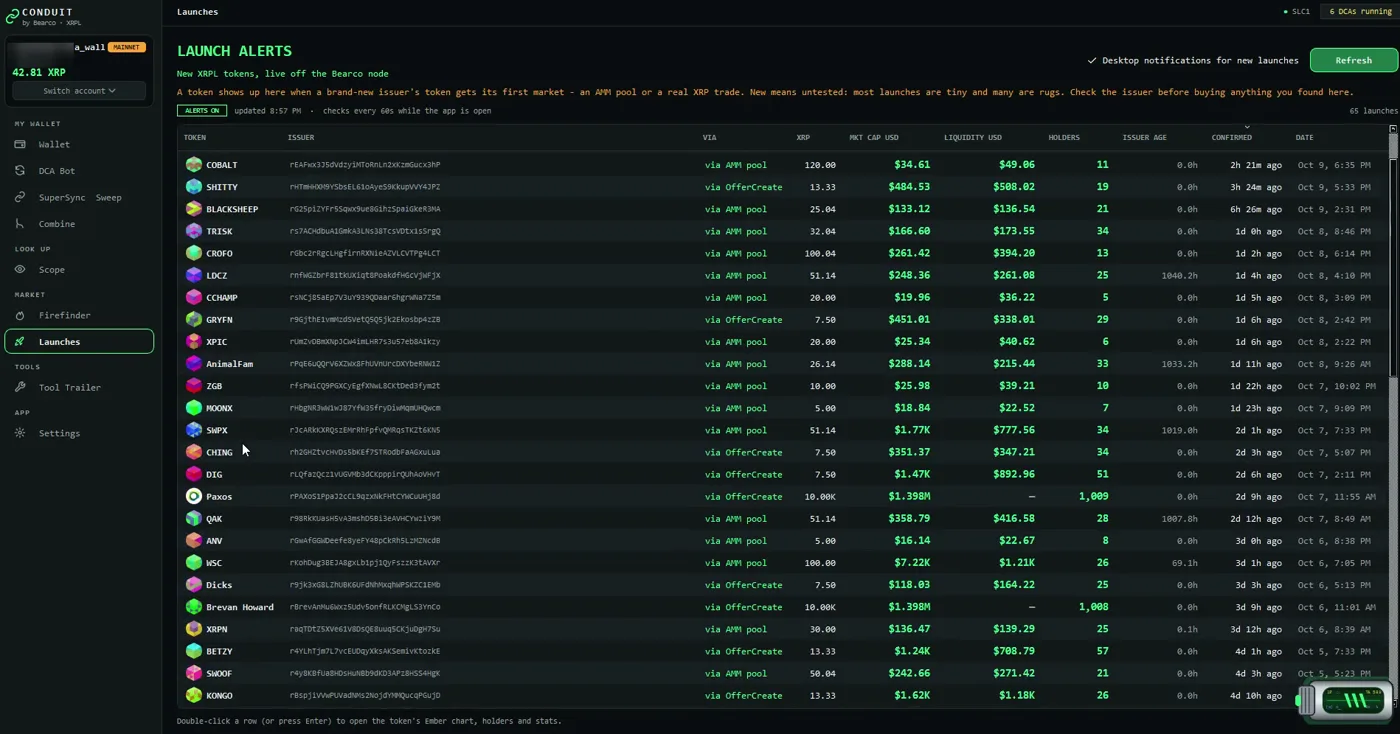Screen dimensions: 1400x734
Task: Open Settings via the gear icon
Action: pyautogui.click(x=20, y=433)
